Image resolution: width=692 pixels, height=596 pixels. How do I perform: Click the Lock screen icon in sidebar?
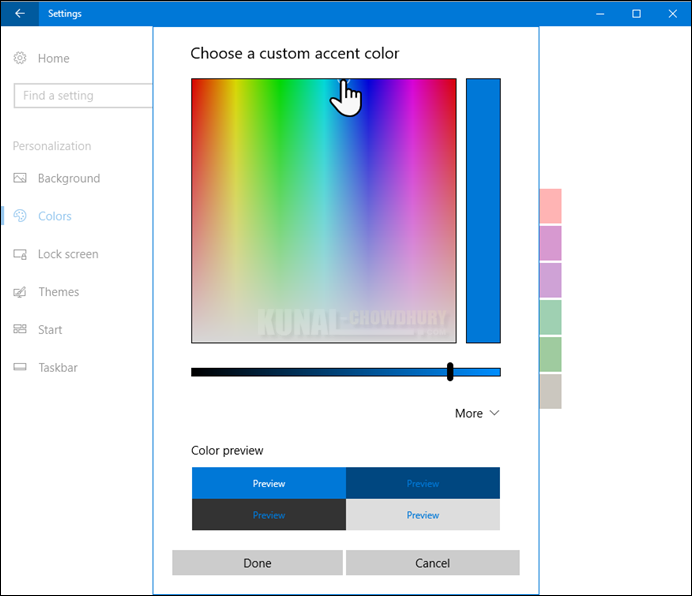20,254
